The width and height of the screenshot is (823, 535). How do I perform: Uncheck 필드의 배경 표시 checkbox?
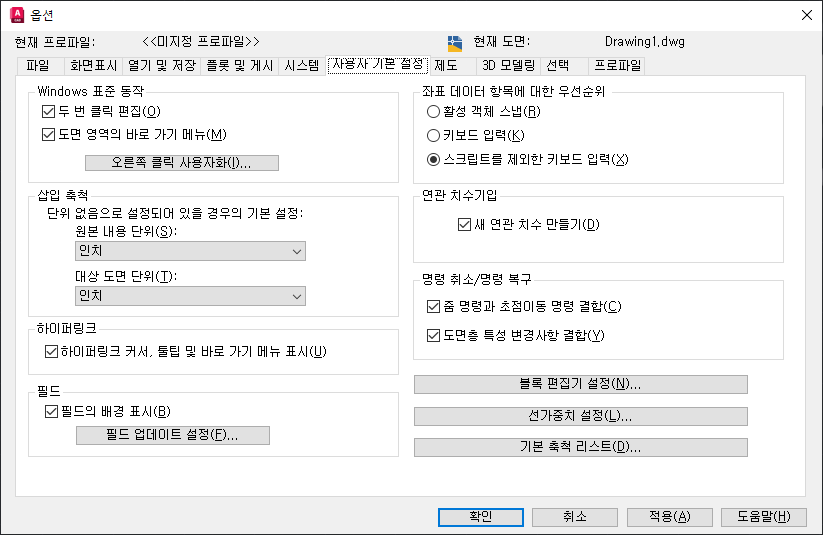[x=52, y=410]
